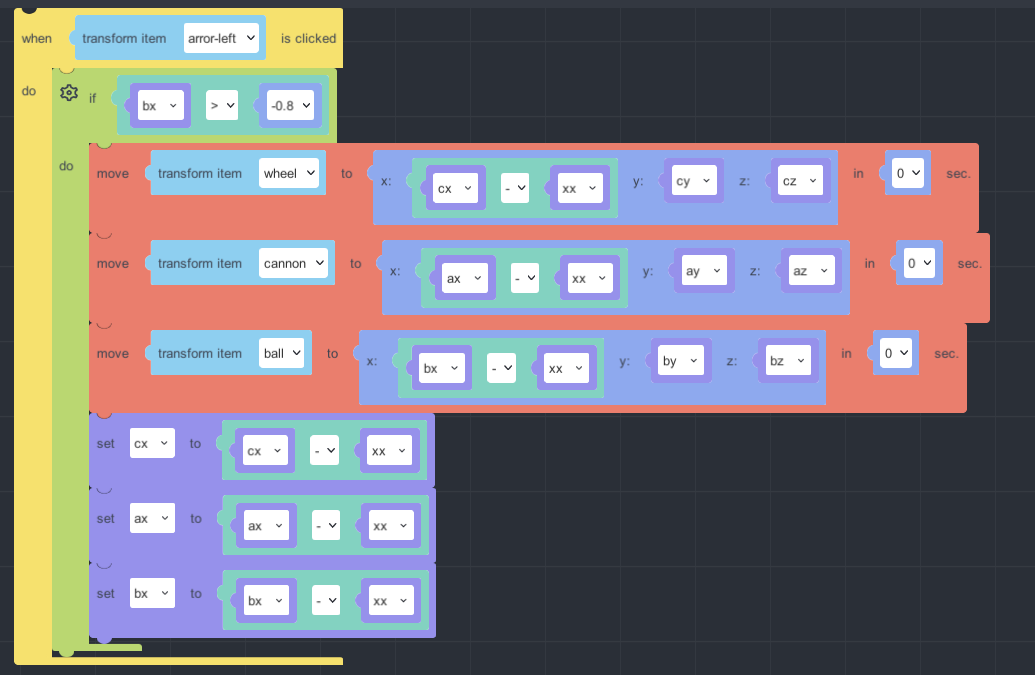Select the yellow 'when' event block label

click(37, 39)
